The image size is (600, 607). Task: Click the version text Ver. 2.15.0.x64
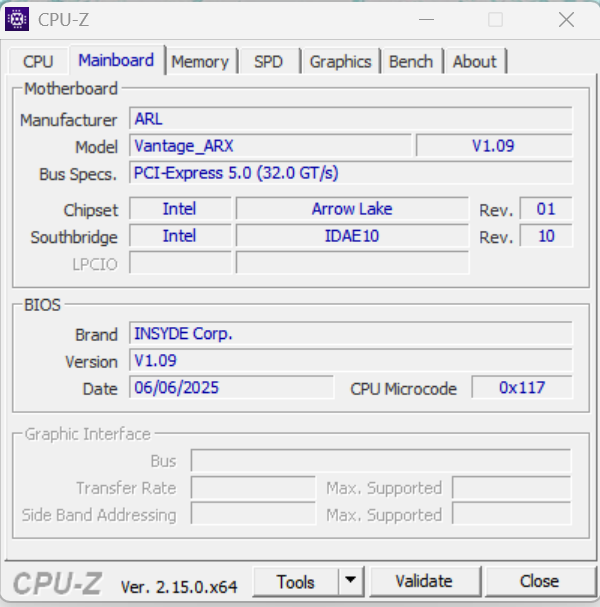179,587
